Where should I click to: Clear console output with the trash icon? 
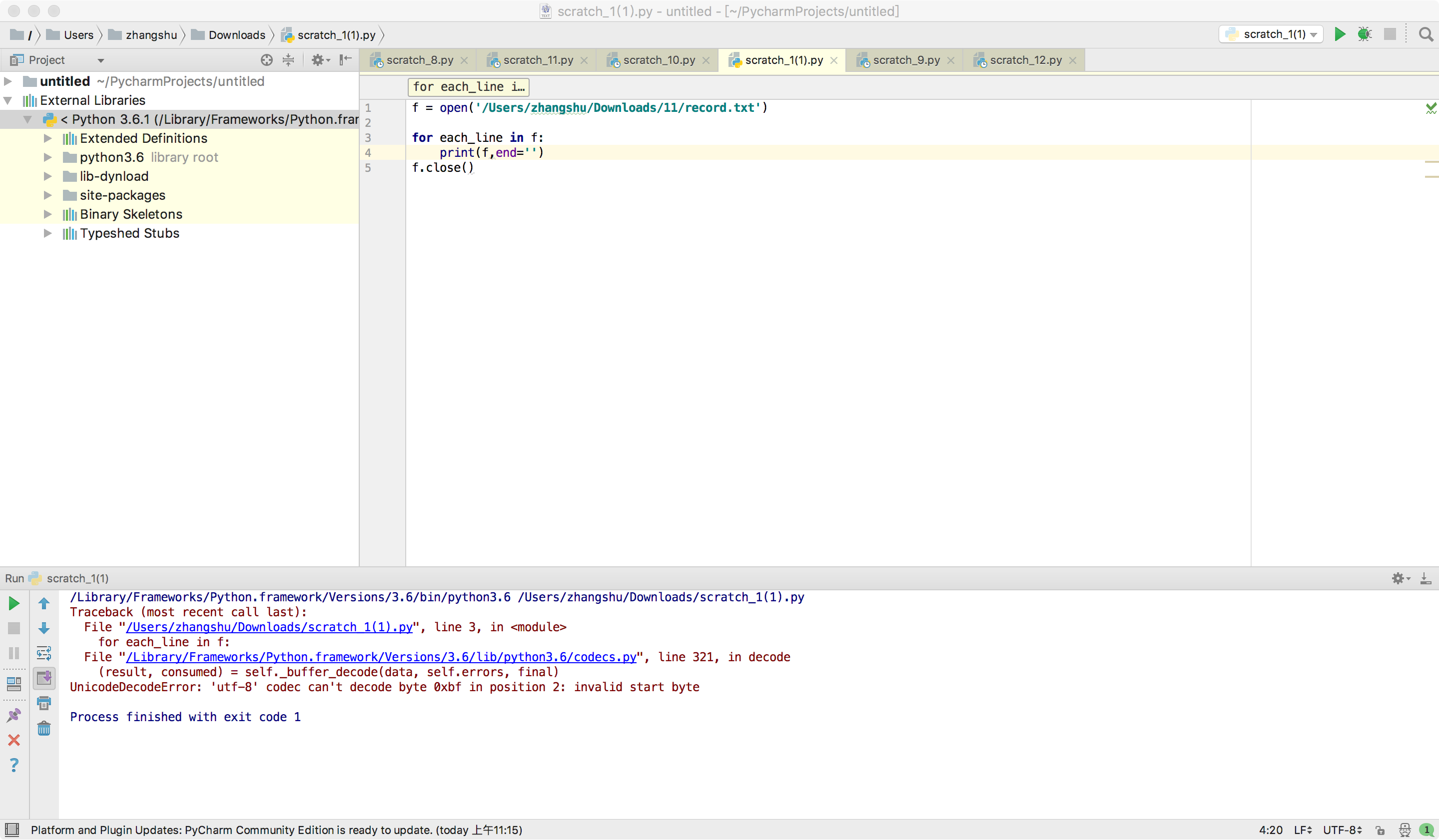click(44, 729)
